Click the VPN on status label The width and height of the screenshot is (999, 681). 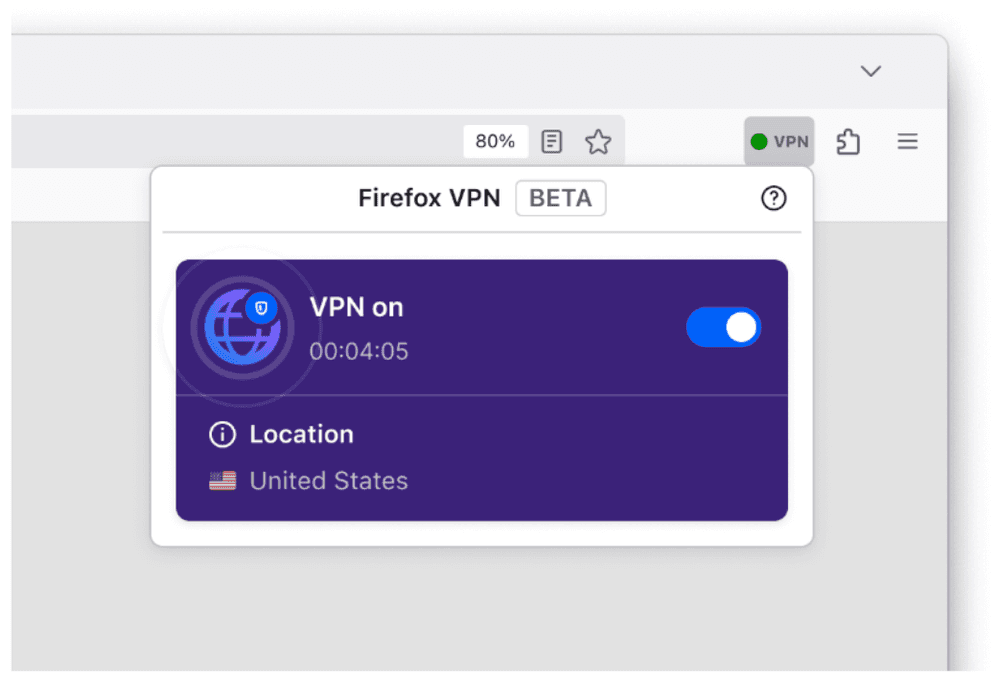click(x=356, y=307)
